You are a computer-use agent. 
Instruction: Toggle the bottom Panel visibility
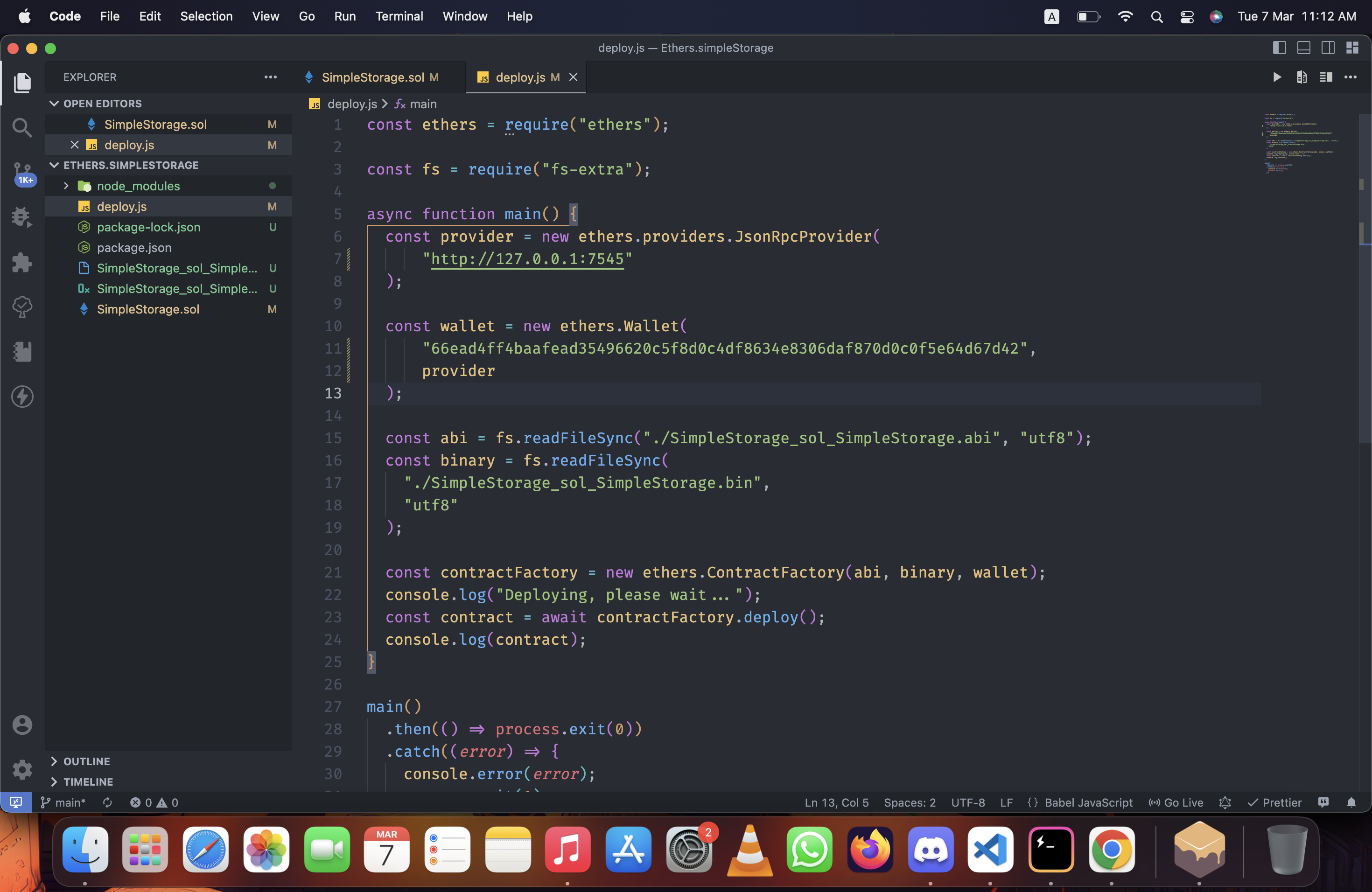click(1303, 48)
